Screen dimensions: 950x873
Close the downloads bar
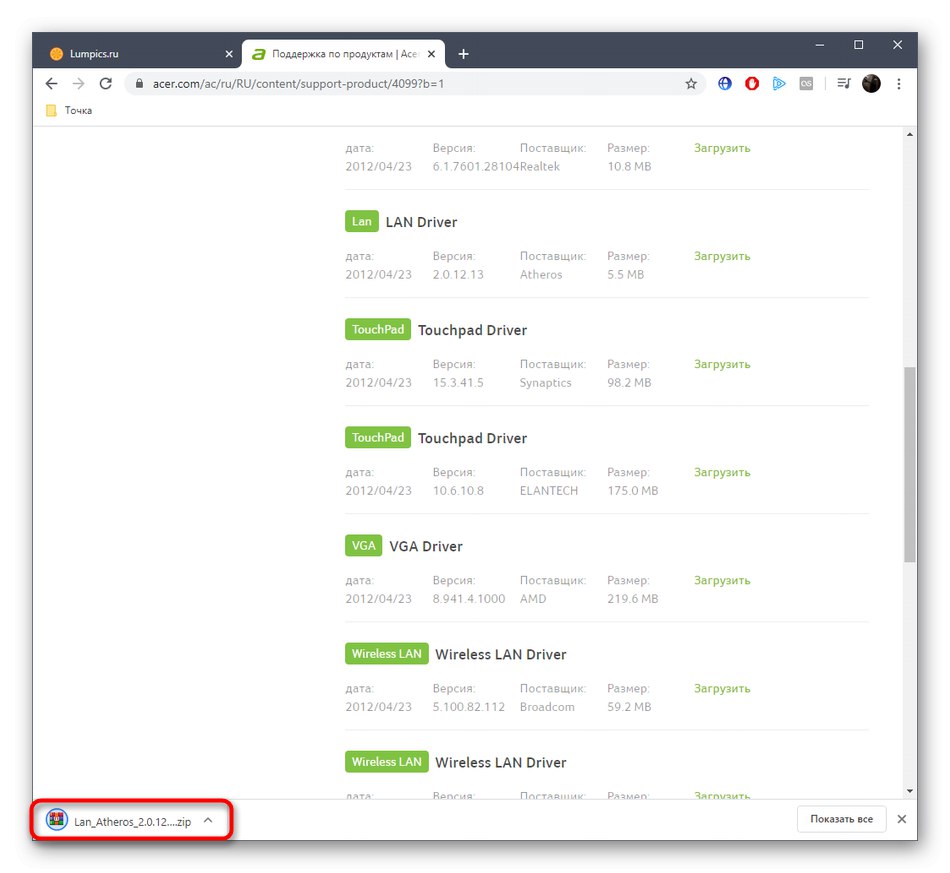click(x=902, y=819)
